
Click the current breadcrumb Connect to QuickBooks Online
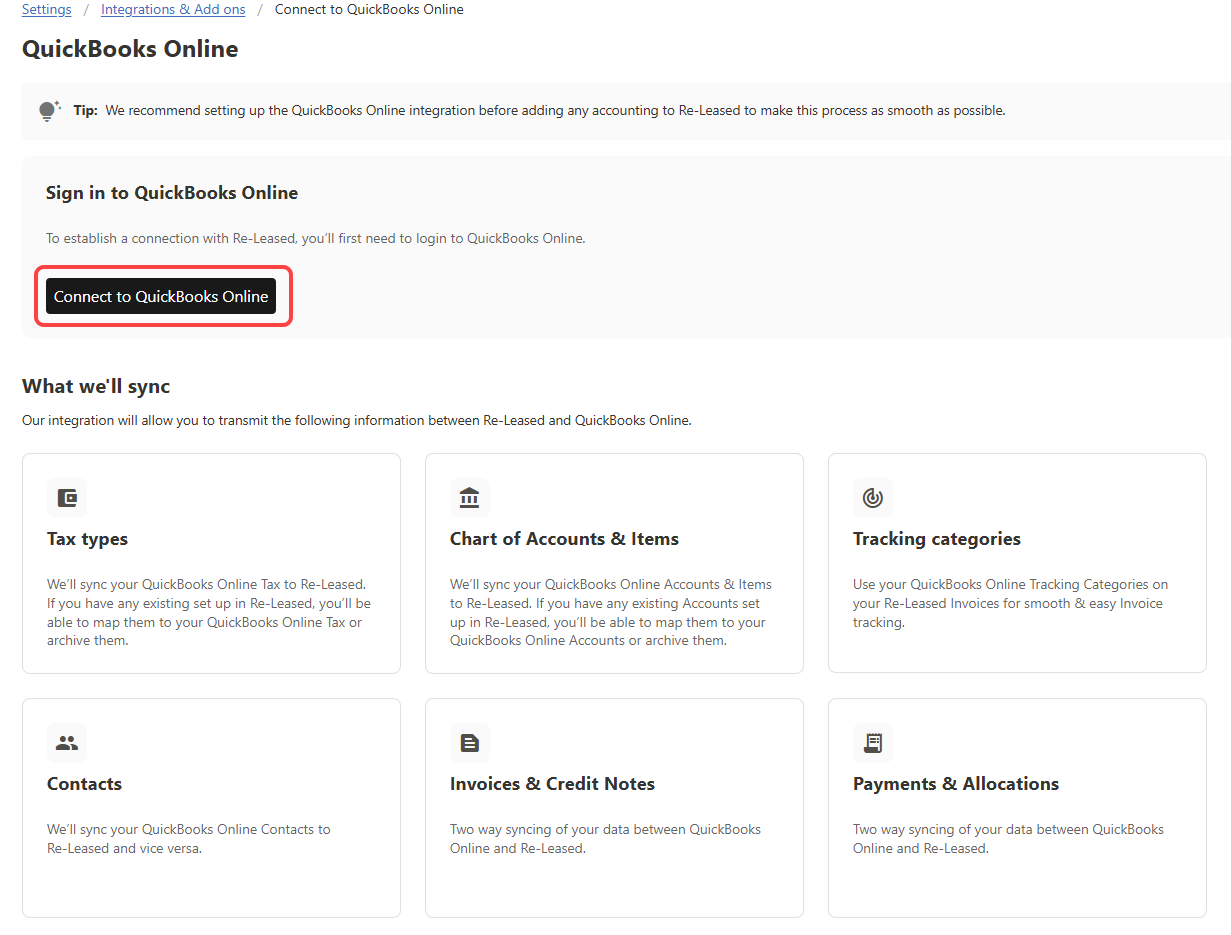coord(369,10)
